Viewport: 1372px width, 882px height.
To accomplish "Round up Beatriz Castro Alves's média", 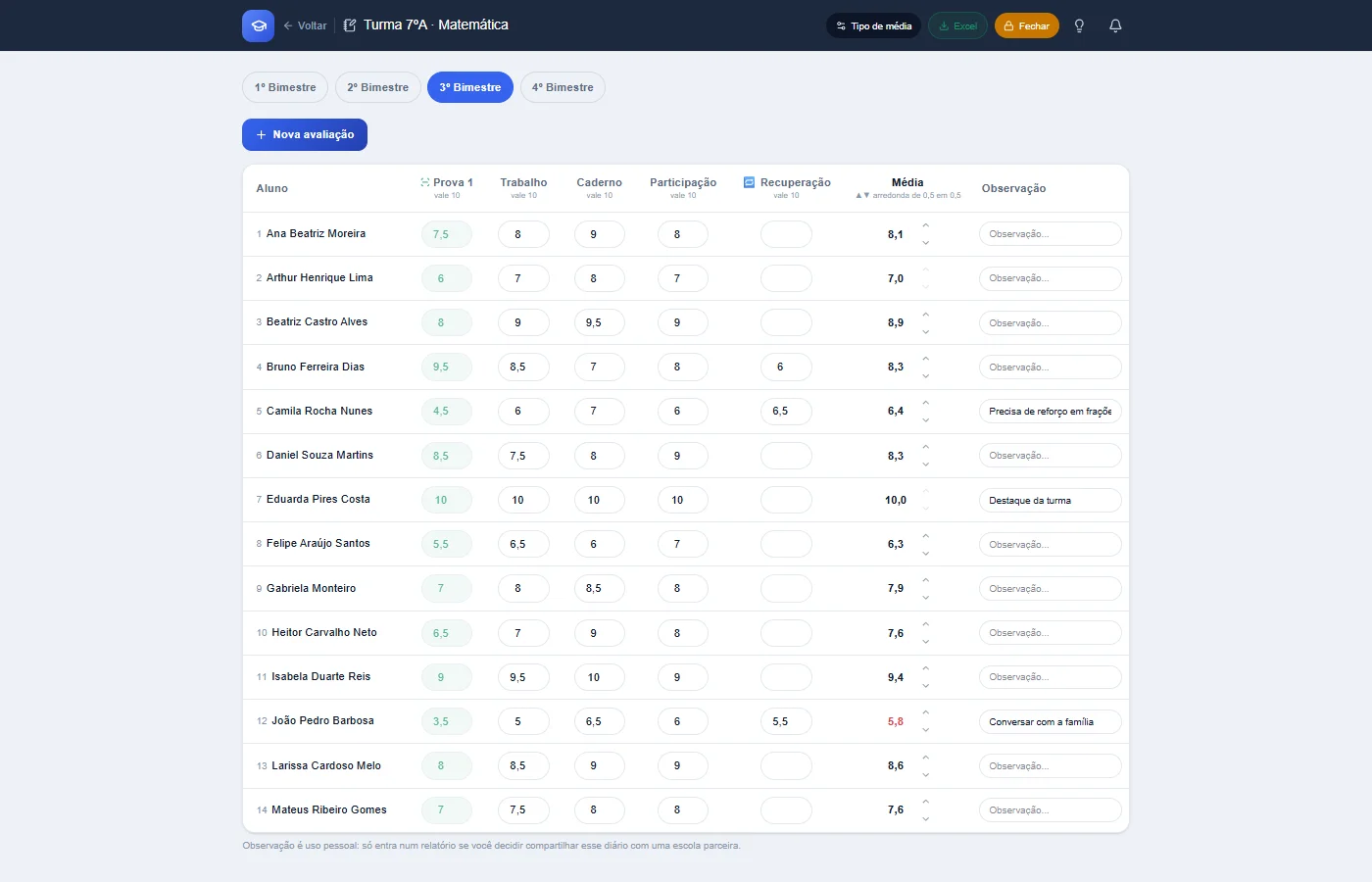I will click(x=925, y=315).
